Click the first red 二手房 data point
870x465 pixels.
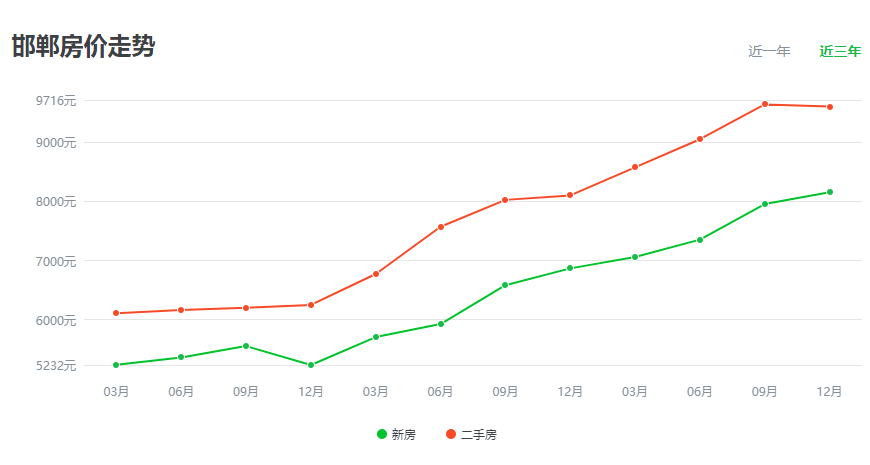(x=116, y=313)
